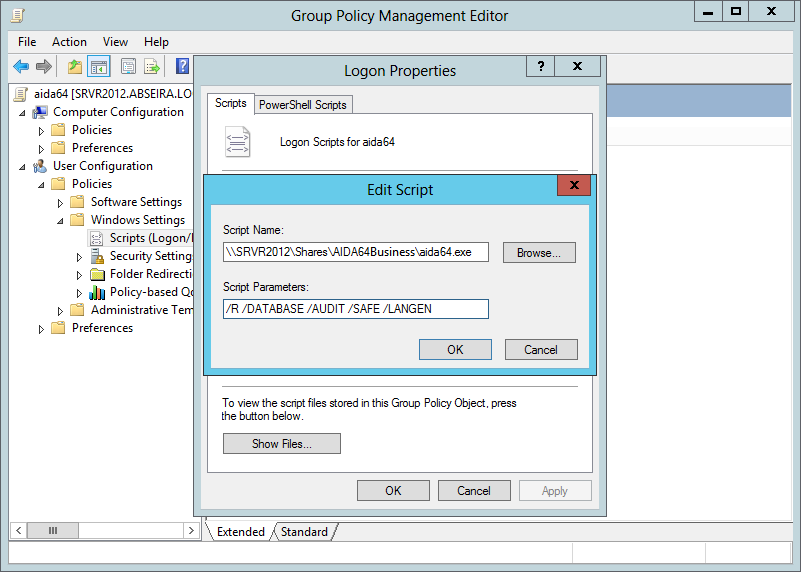Toggle the Show/Hide Console Tree icon
801x572 pixels.
[99, 67]
